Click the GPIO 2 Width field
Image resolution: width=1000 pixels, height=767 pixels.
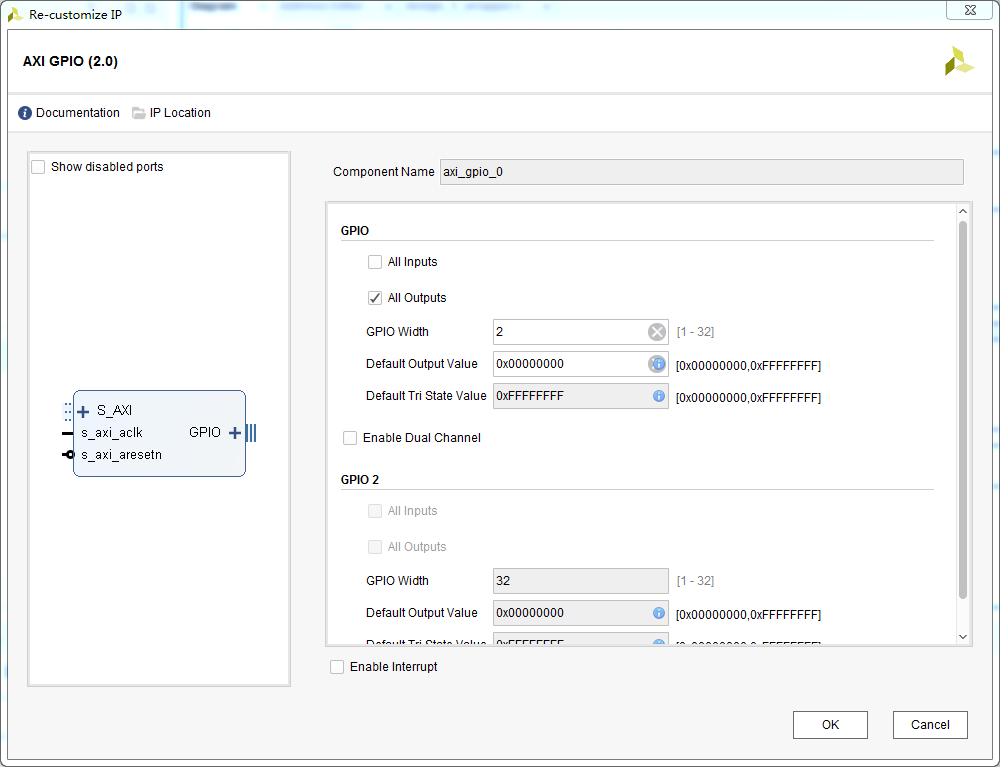580,581
